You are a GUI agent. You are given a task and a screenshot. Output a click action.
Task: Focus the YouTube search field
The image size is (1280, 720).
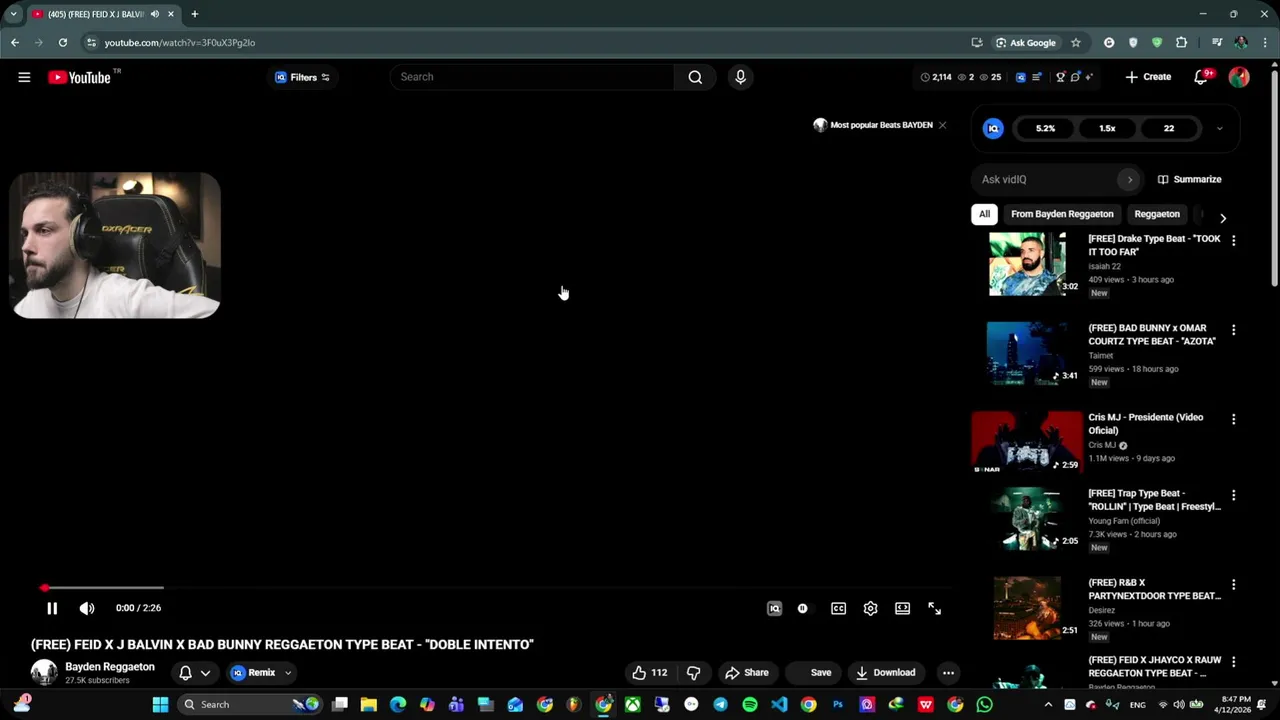(x=532, y=77)
